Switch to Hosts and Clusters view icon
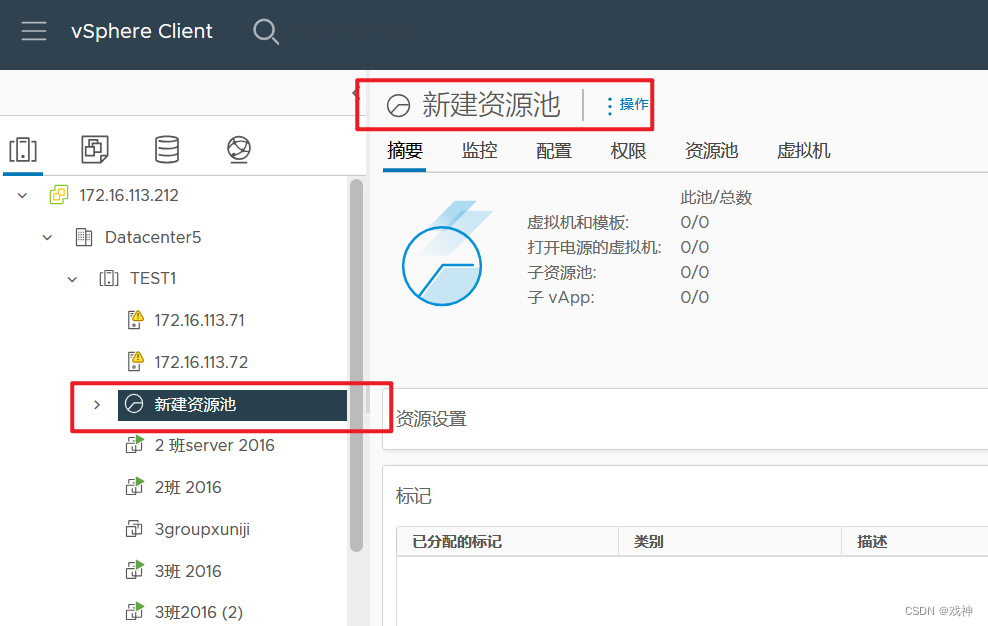This screenshot has width=988, height=626. [x=23, y=150]
